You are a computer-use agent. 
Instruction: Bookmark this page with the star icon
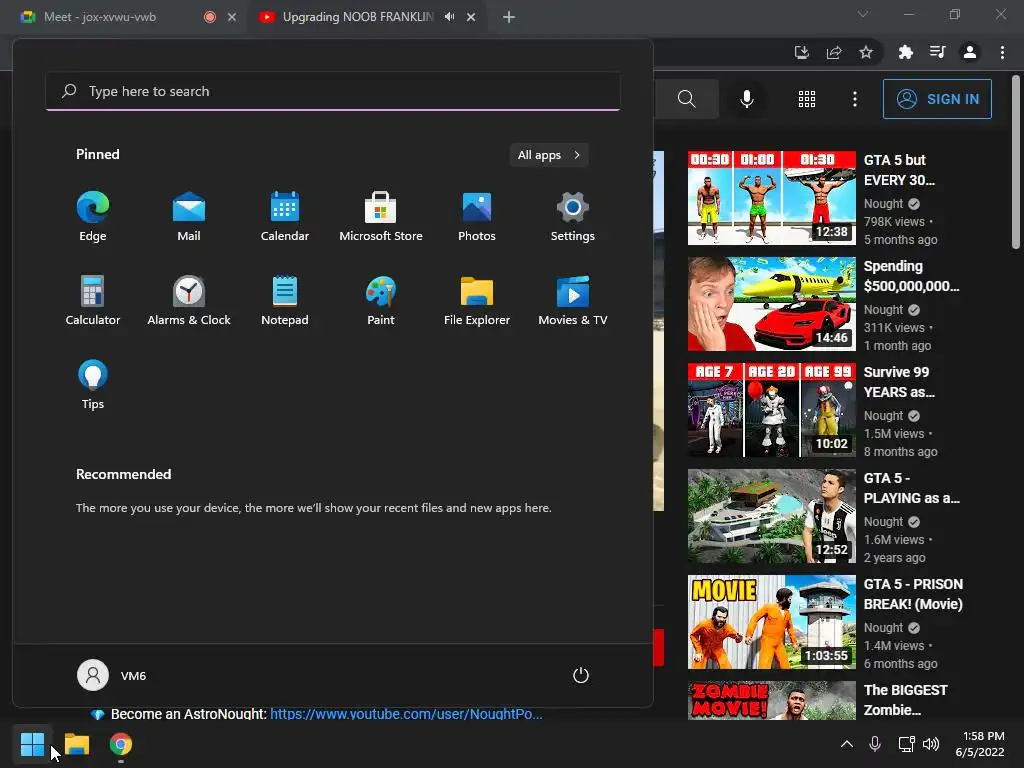(x=866, y=52)
